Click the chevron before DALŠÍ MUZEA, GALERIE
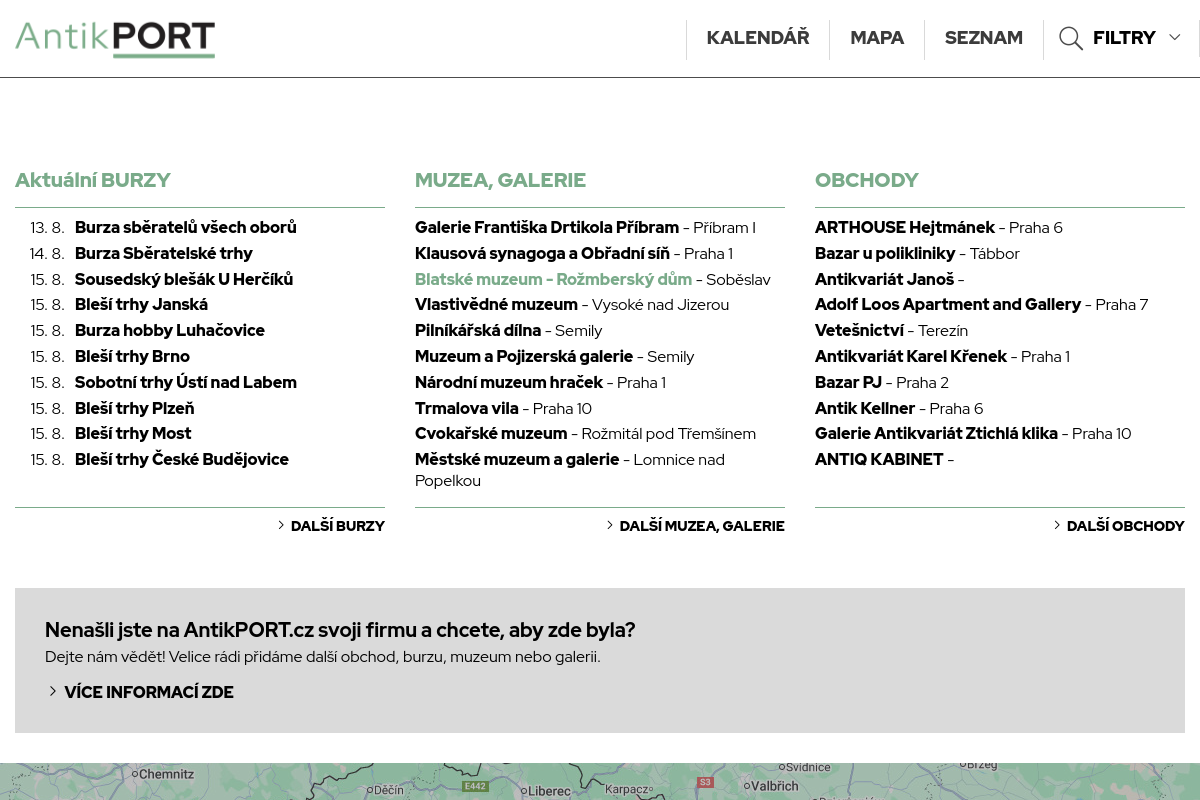This screenshot has width=1200, height=800. coord(610,525)
